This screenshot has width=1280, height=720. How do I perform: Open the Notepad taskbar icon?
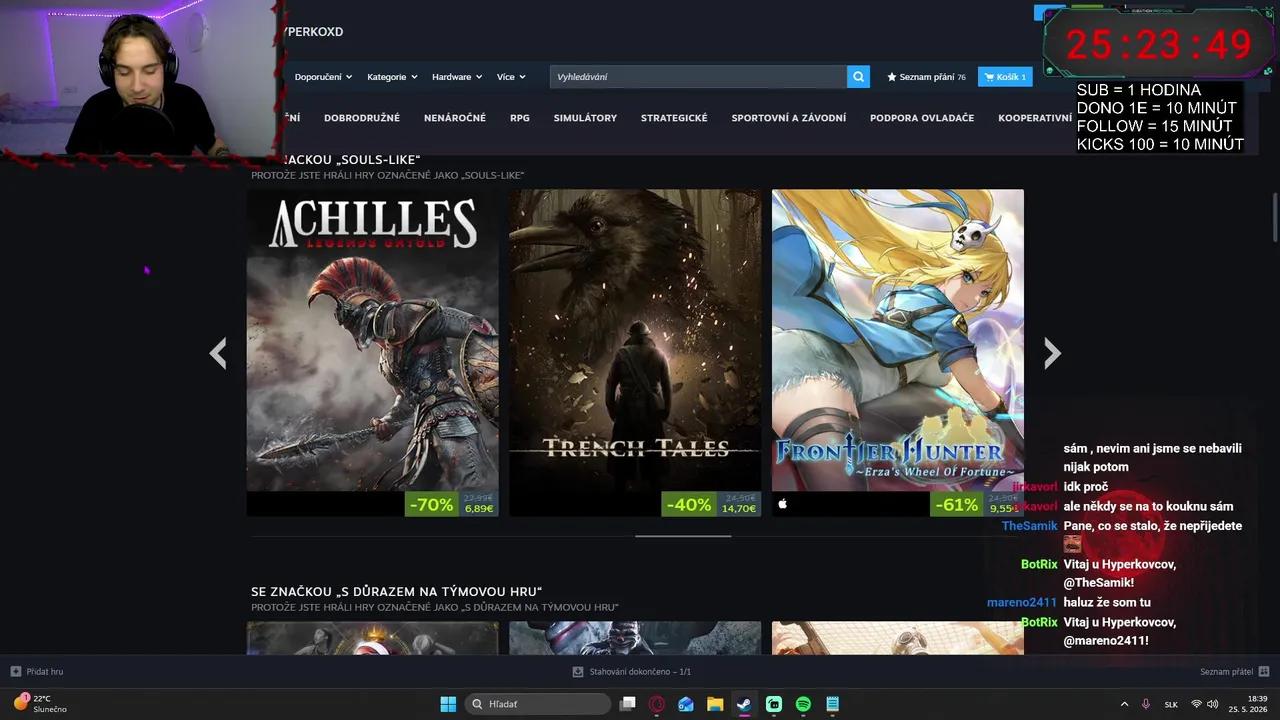tap(832, 704)
